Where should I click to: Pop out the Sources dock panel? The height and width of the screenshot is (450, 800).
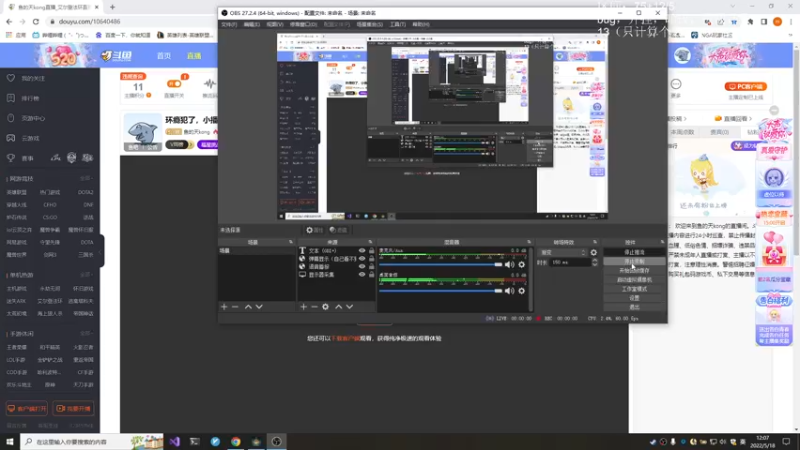(370, 242)
